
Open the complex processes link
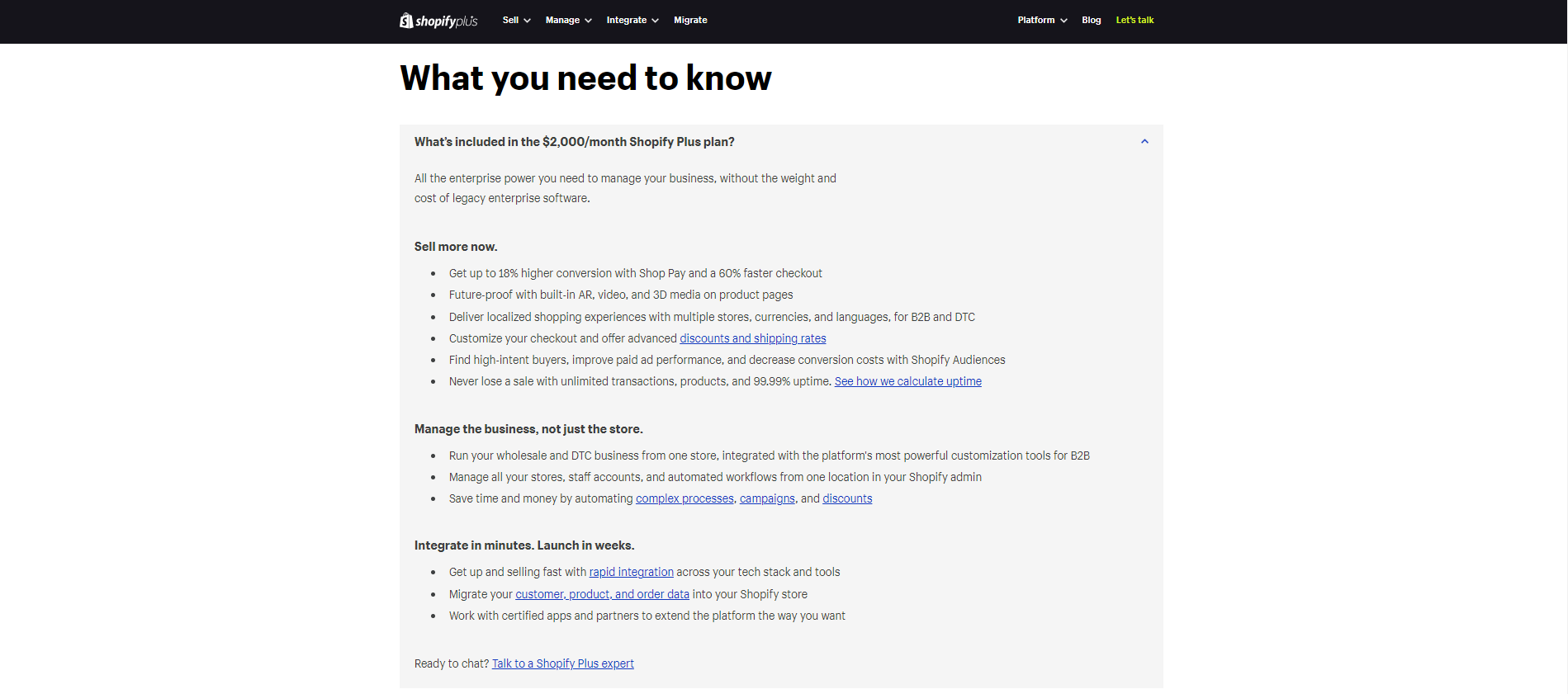[x=685, y=498]
